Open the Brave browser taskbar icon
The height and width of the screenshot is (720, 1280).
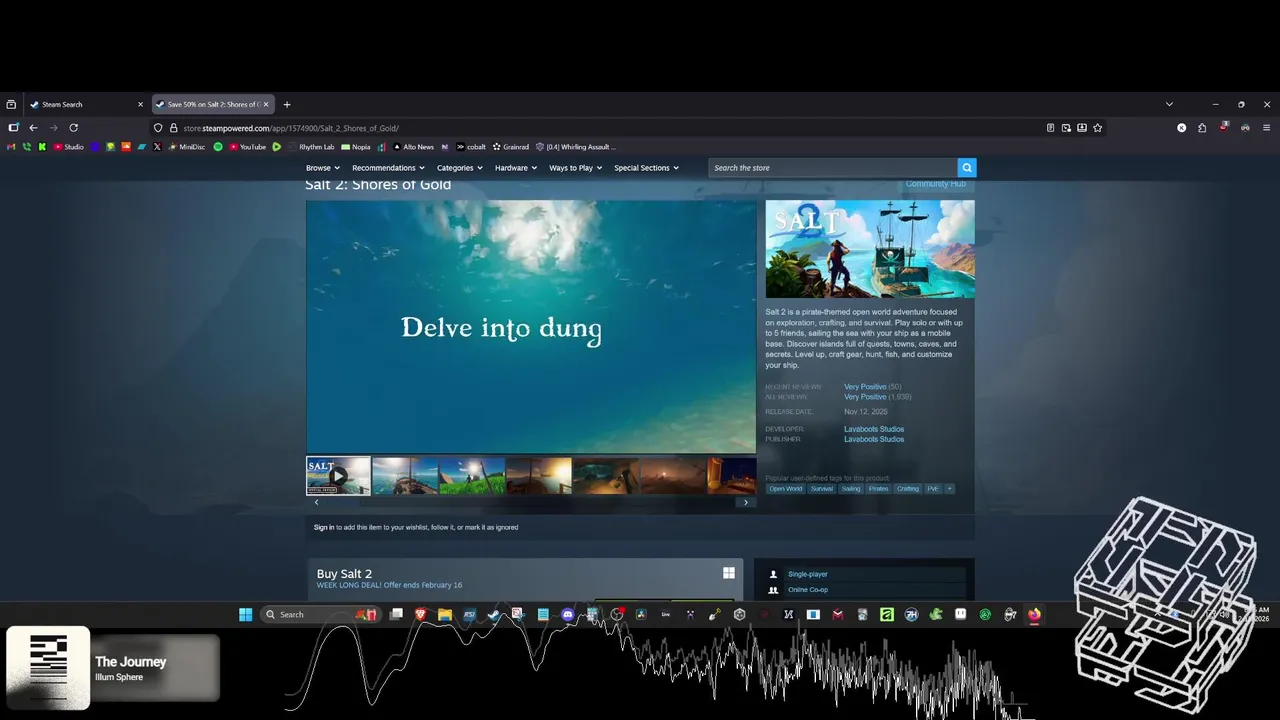click(421, 614)
